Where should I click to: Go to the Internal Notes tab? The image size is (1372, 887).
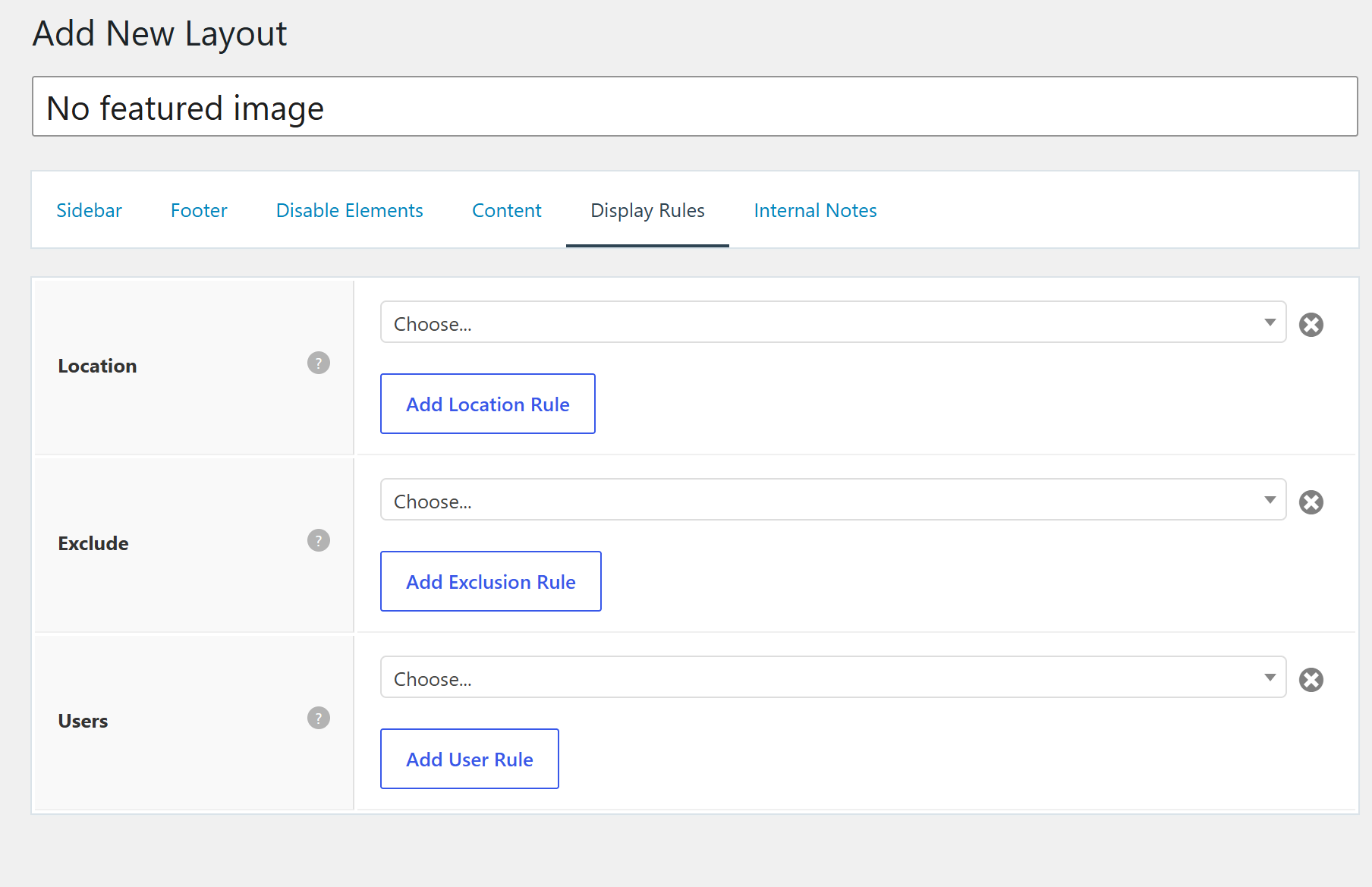816,211
